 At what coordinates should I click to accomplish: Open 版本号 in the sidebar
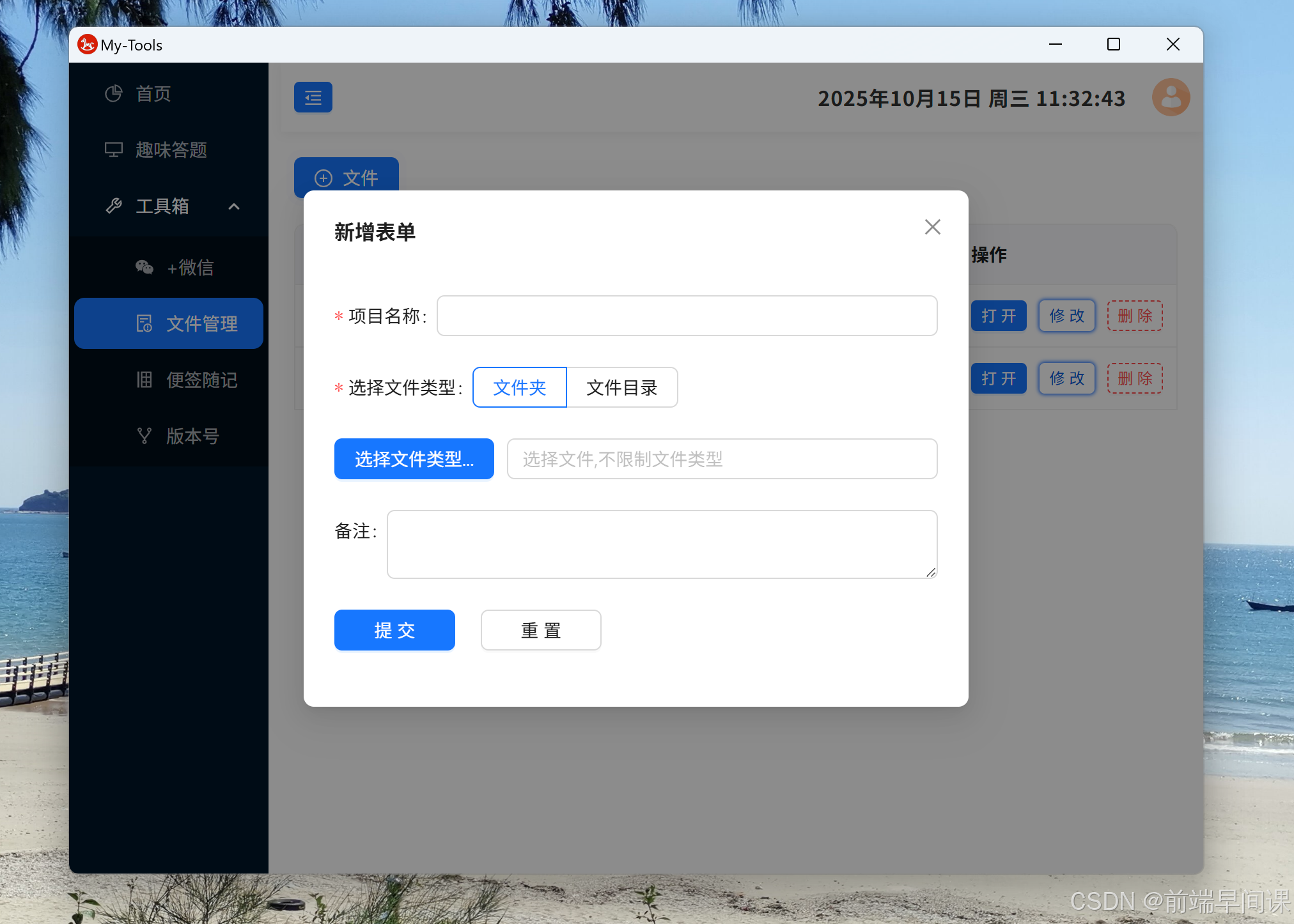tap(169, 436)
